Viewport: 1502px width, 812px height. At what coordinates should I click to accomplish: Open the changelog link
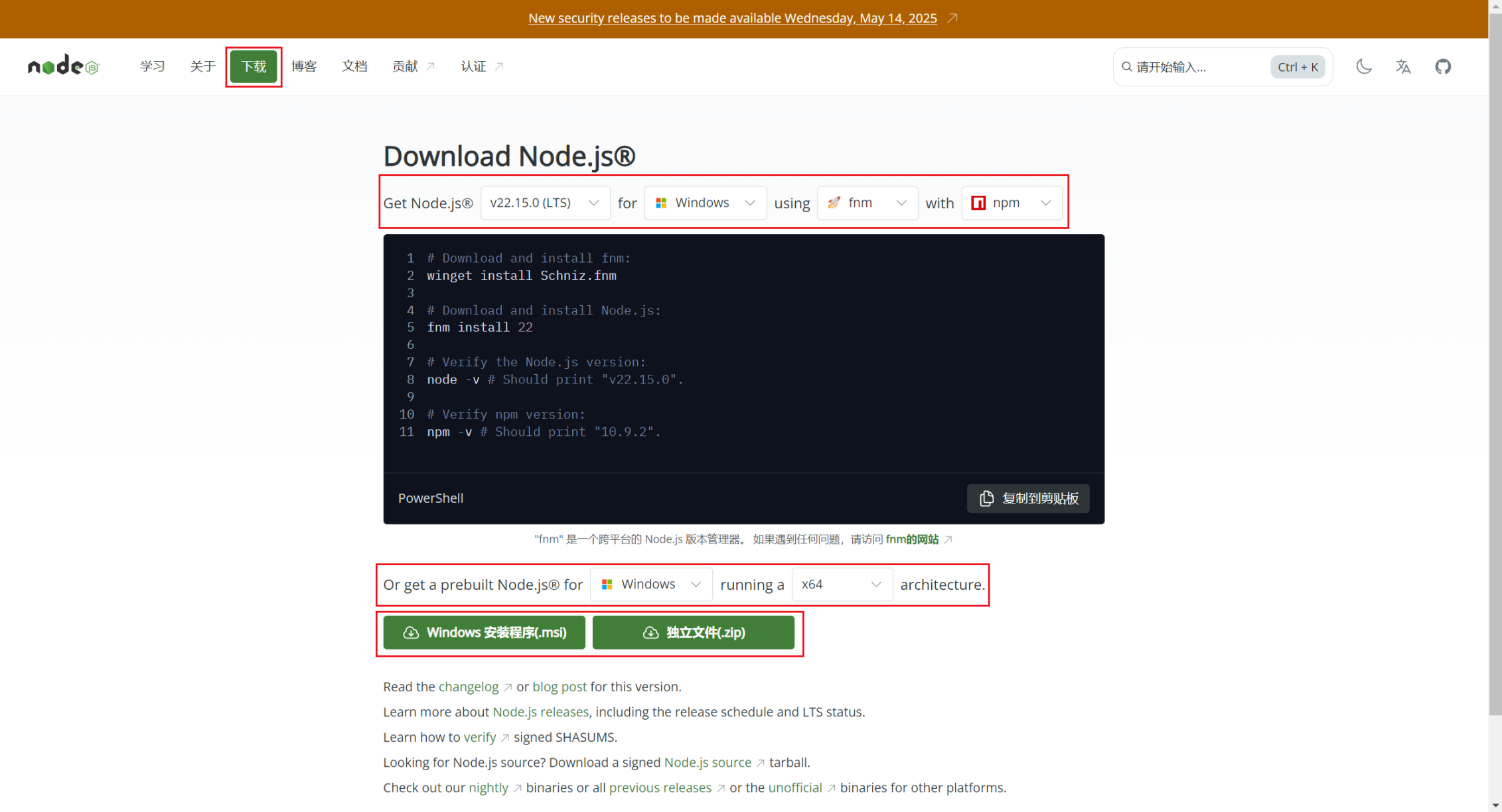pyautogui.click(x=468, y=687)
